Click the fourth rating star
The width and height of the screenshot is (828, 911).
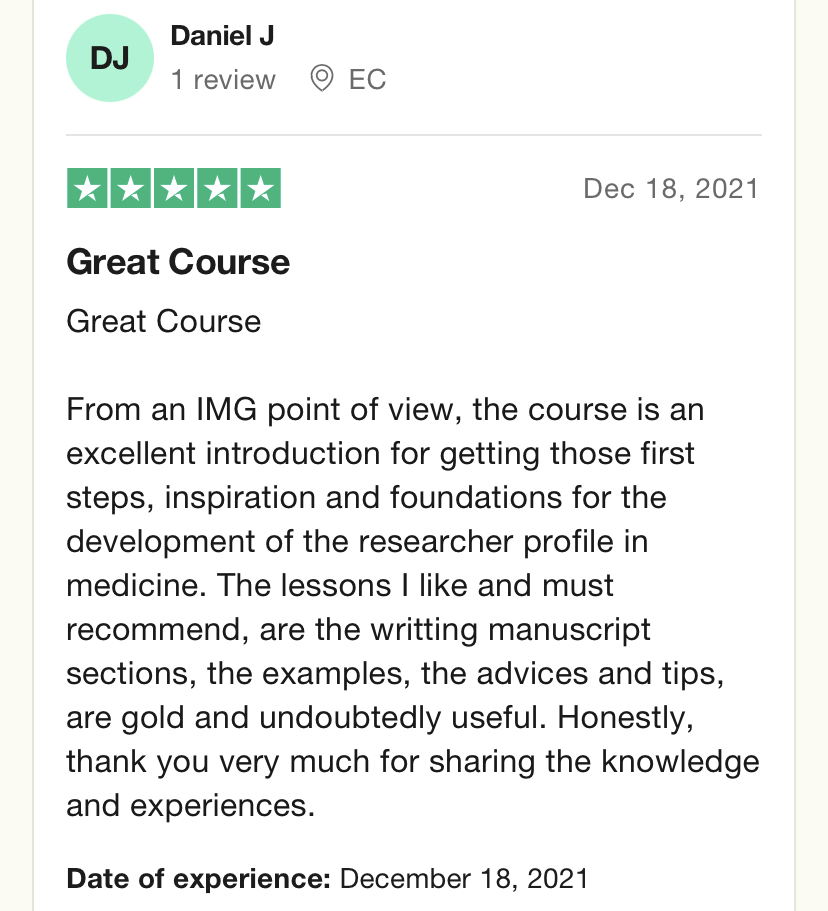point(217,188)
